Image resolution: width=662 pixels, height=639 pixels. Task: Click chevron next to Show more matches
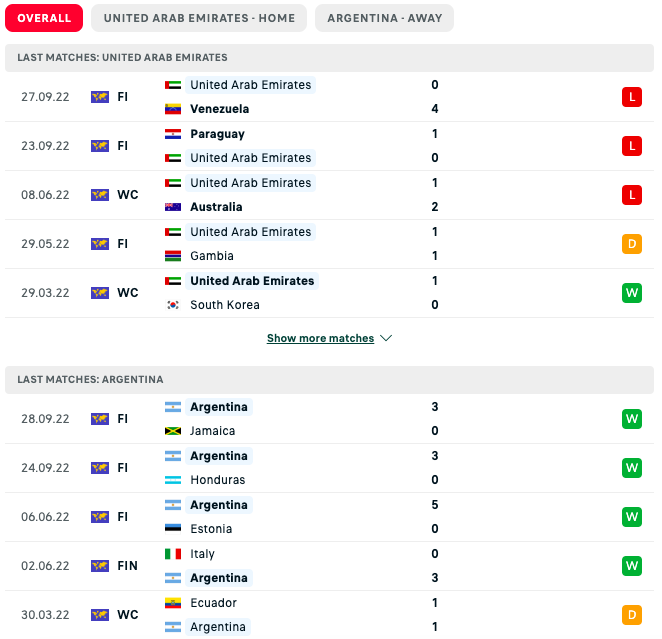[386, 339]
